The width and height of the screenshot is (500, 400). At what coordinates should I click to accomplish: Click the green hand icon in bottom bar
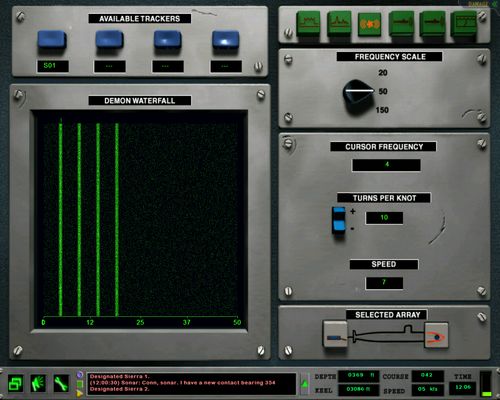click(38, 383)
